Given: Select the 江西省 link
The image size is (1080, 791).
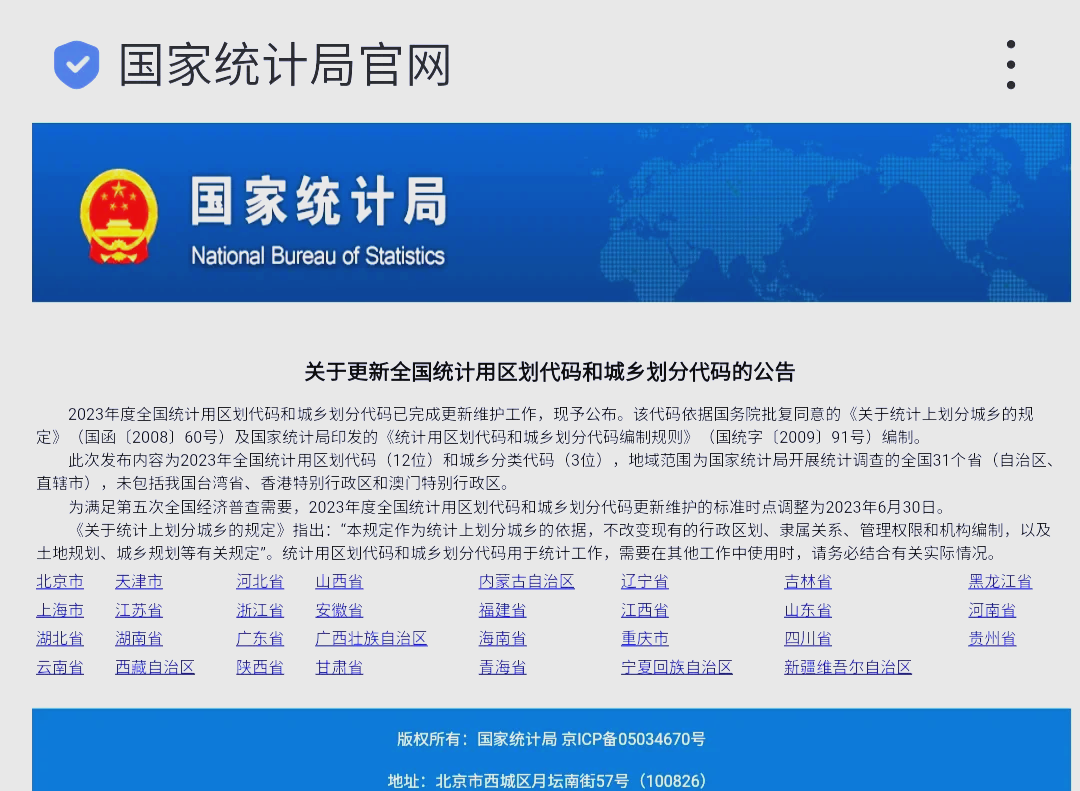Looking at the screenshot, I should [x=645, y=610].
